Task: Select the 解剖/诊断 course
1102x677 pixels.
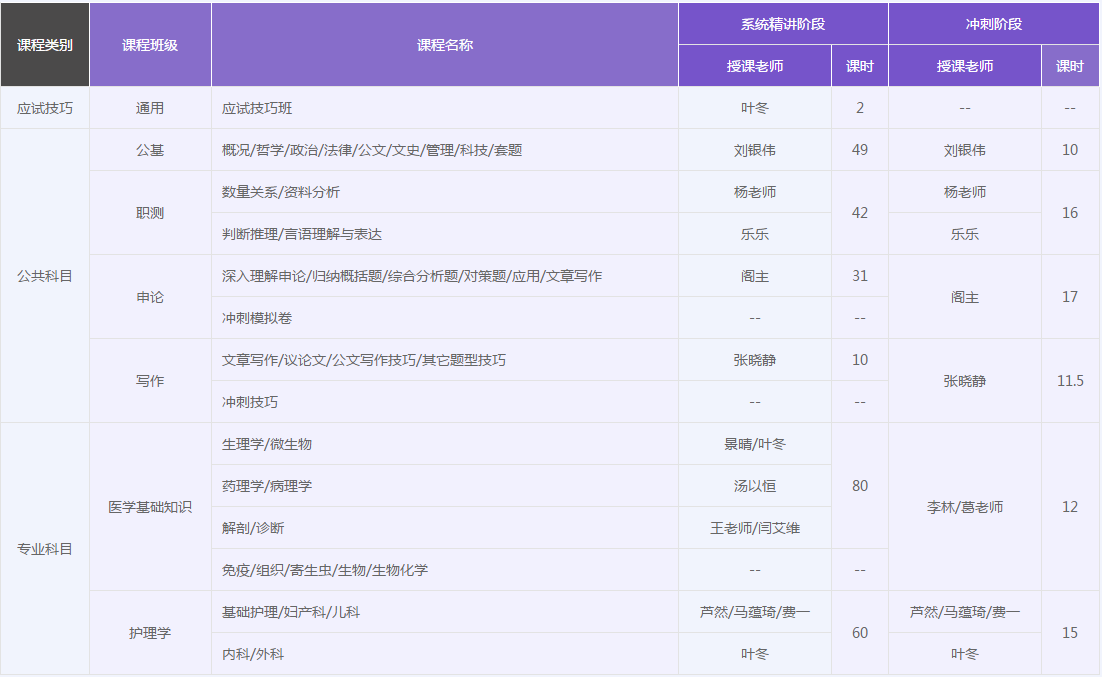Action: (x=252, y=528)
